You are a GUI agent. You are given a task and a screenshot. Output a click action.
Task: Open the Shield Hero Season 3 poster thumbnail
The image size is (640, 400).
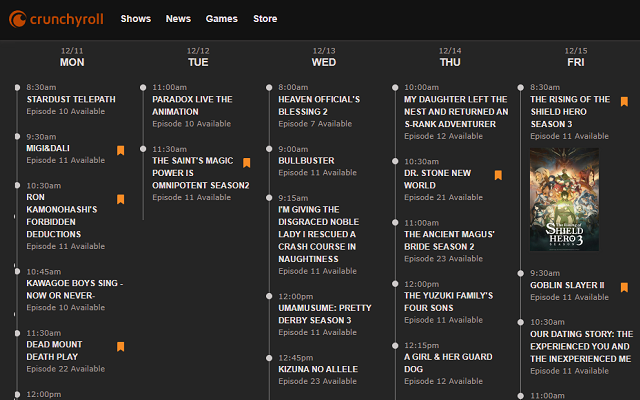point(564,199)
